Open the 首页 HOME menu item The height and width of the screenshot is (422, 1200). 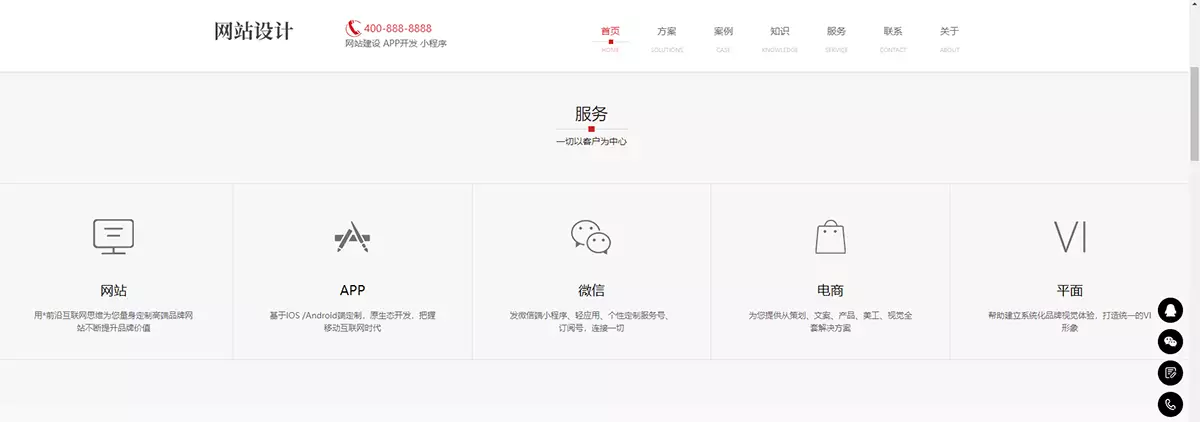tap(610, 38)
